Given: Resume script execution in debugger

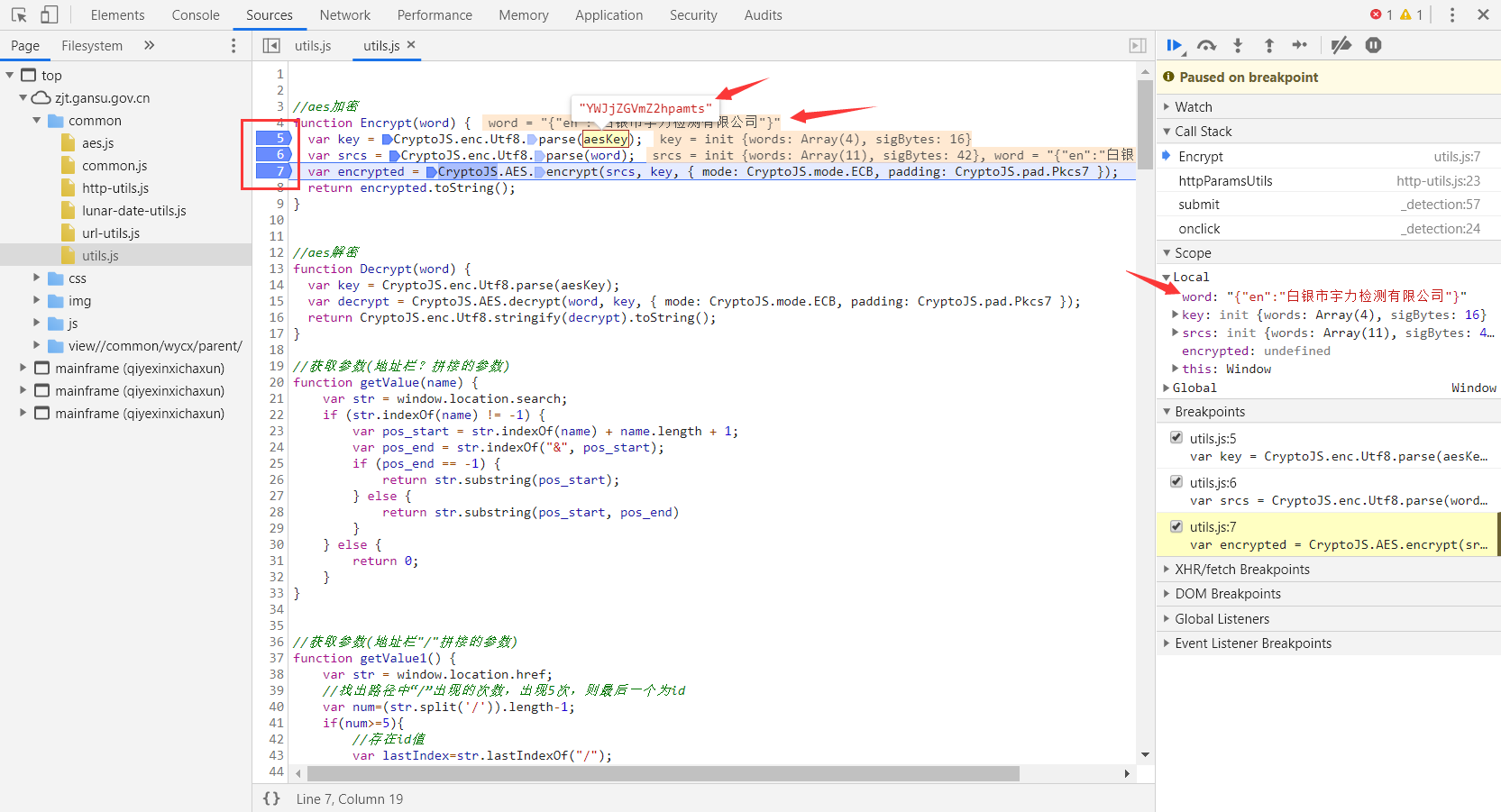Looking at the screenshot, I should click(1175, 46).
